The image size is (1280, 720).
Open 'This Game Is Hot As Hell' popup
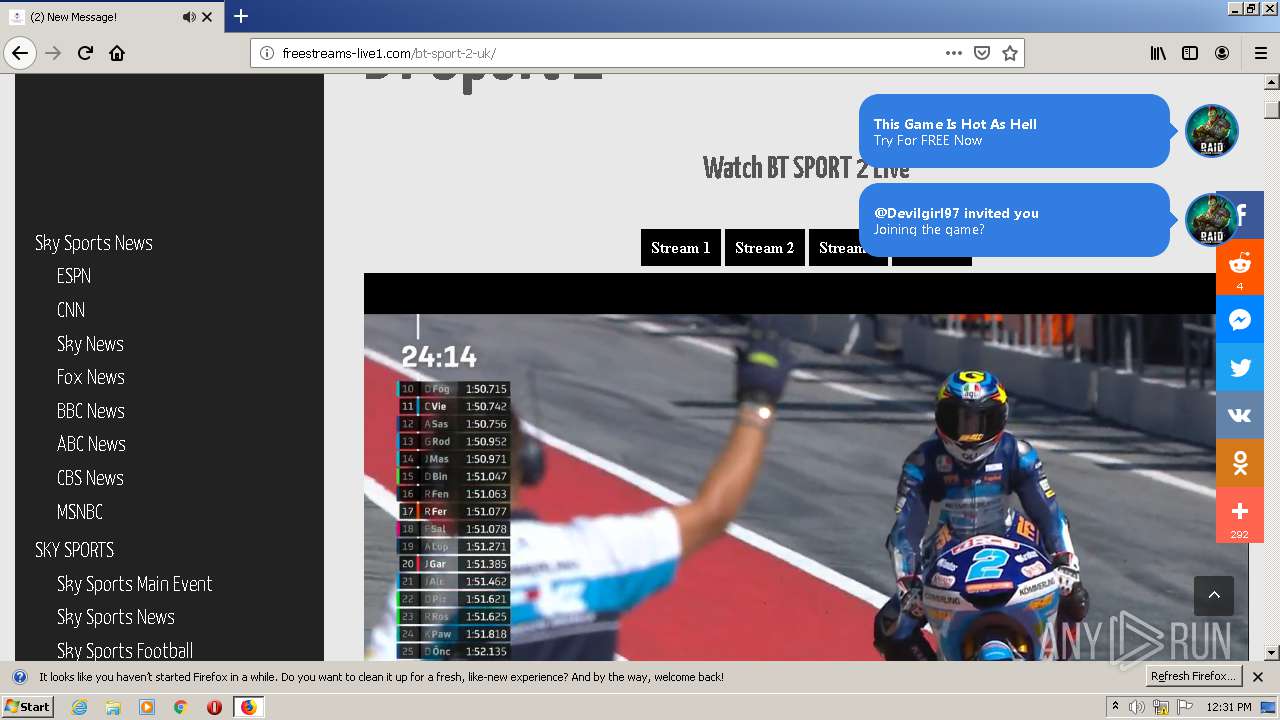pos(1014,131)
